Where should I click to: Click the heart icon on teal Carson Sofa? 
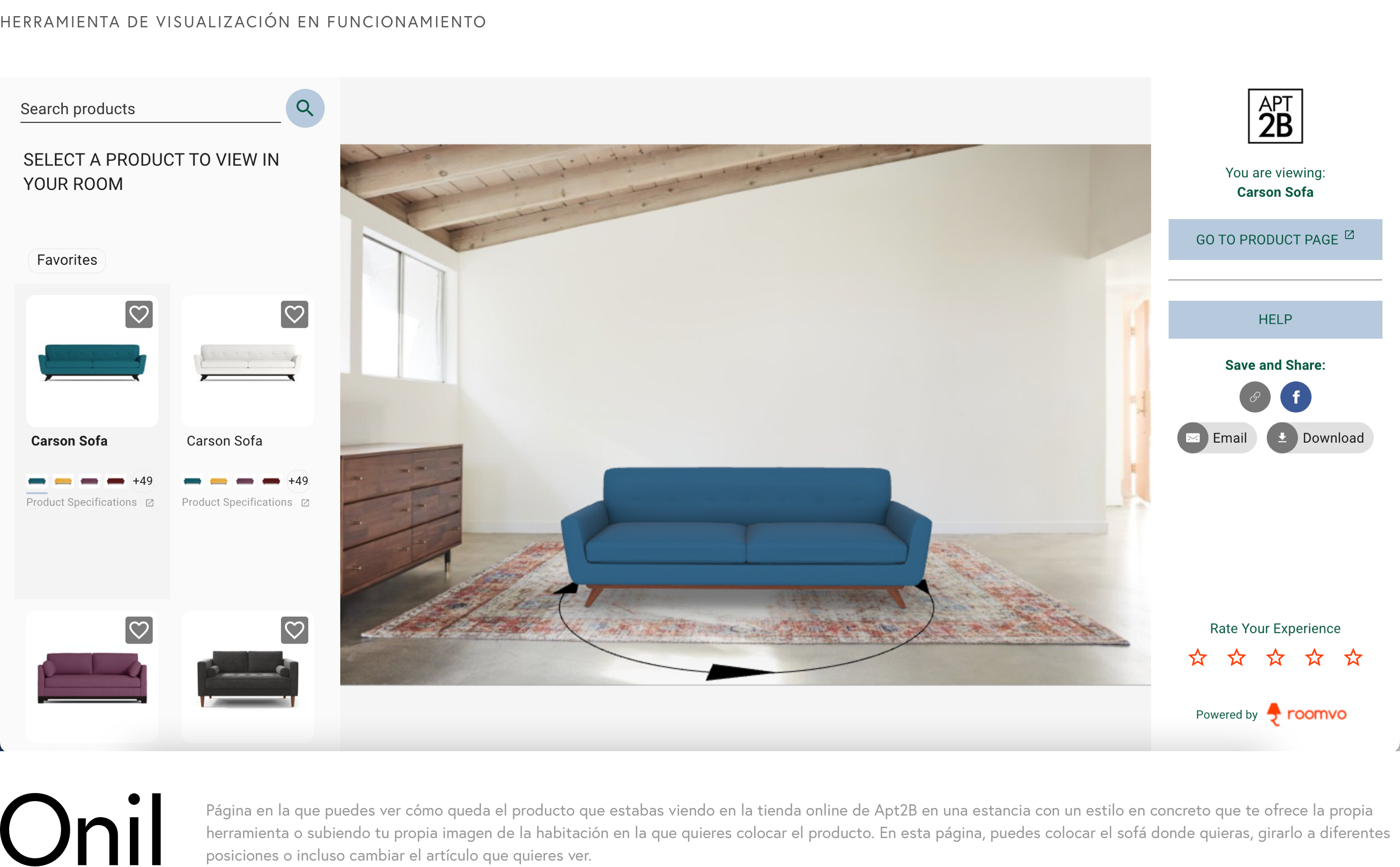point(138,314)
